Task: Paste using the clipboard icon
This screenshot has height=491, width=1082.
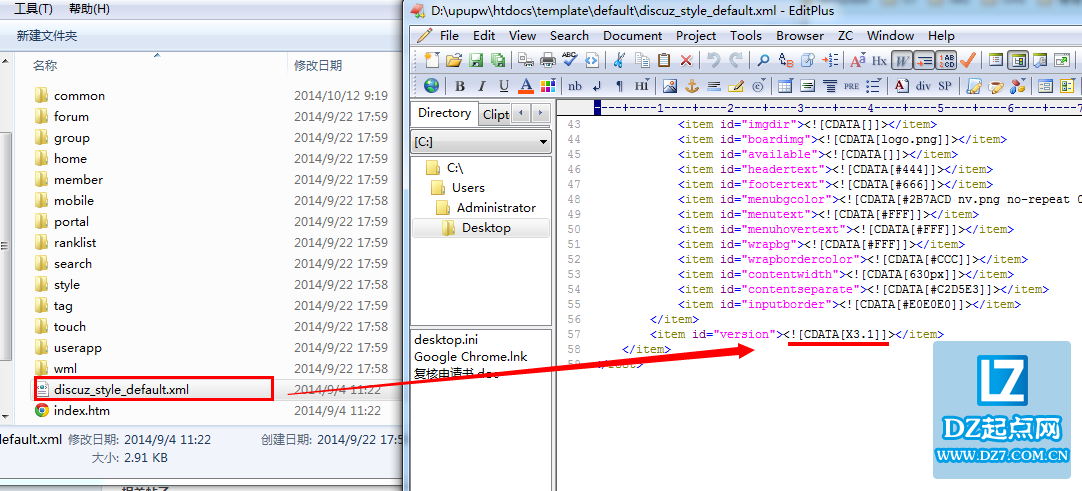Action: click(x=665, y=60)
